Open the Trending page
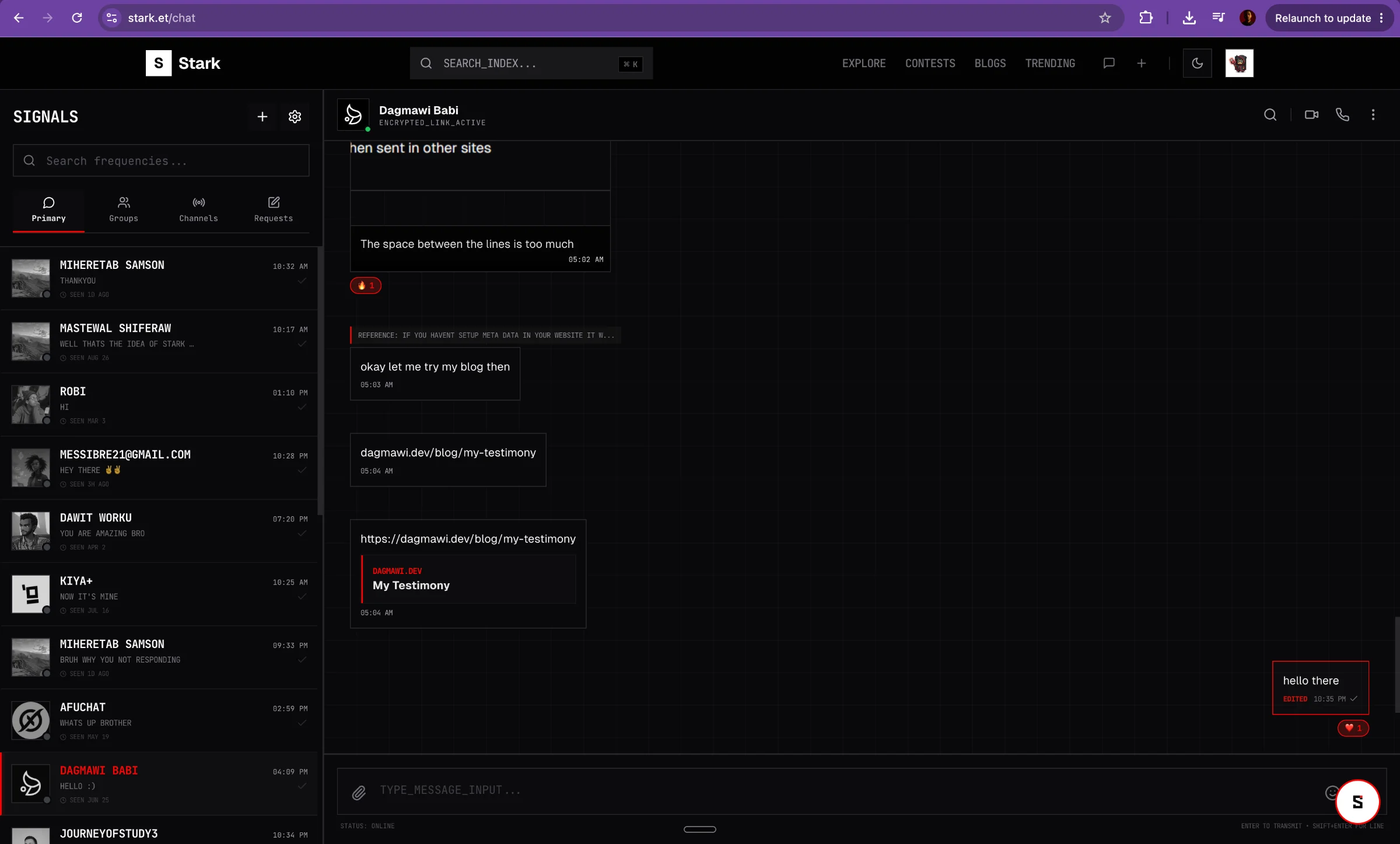 (x=1050, y=63)
